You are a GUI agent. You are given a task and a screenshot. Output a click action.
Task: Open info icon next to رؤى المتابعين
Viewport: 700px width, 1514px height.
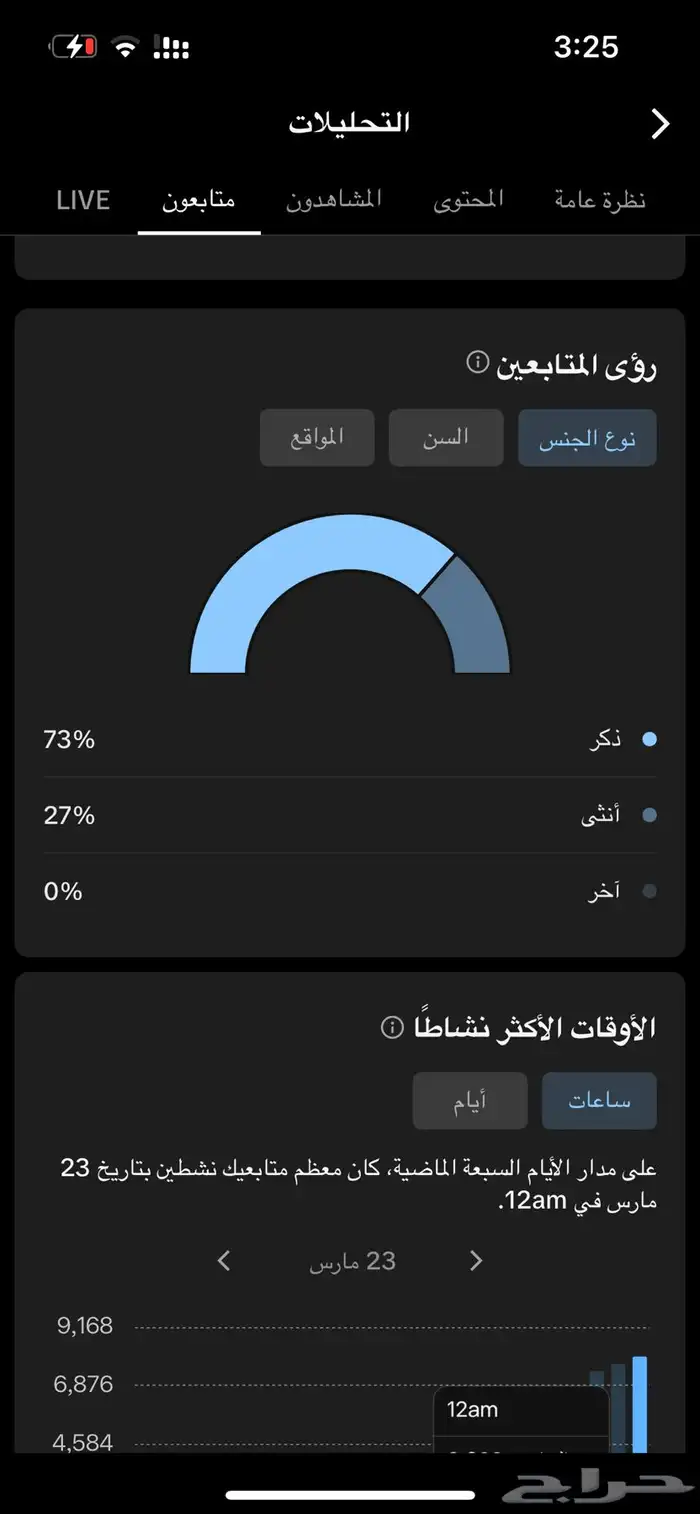click(478, 362)
